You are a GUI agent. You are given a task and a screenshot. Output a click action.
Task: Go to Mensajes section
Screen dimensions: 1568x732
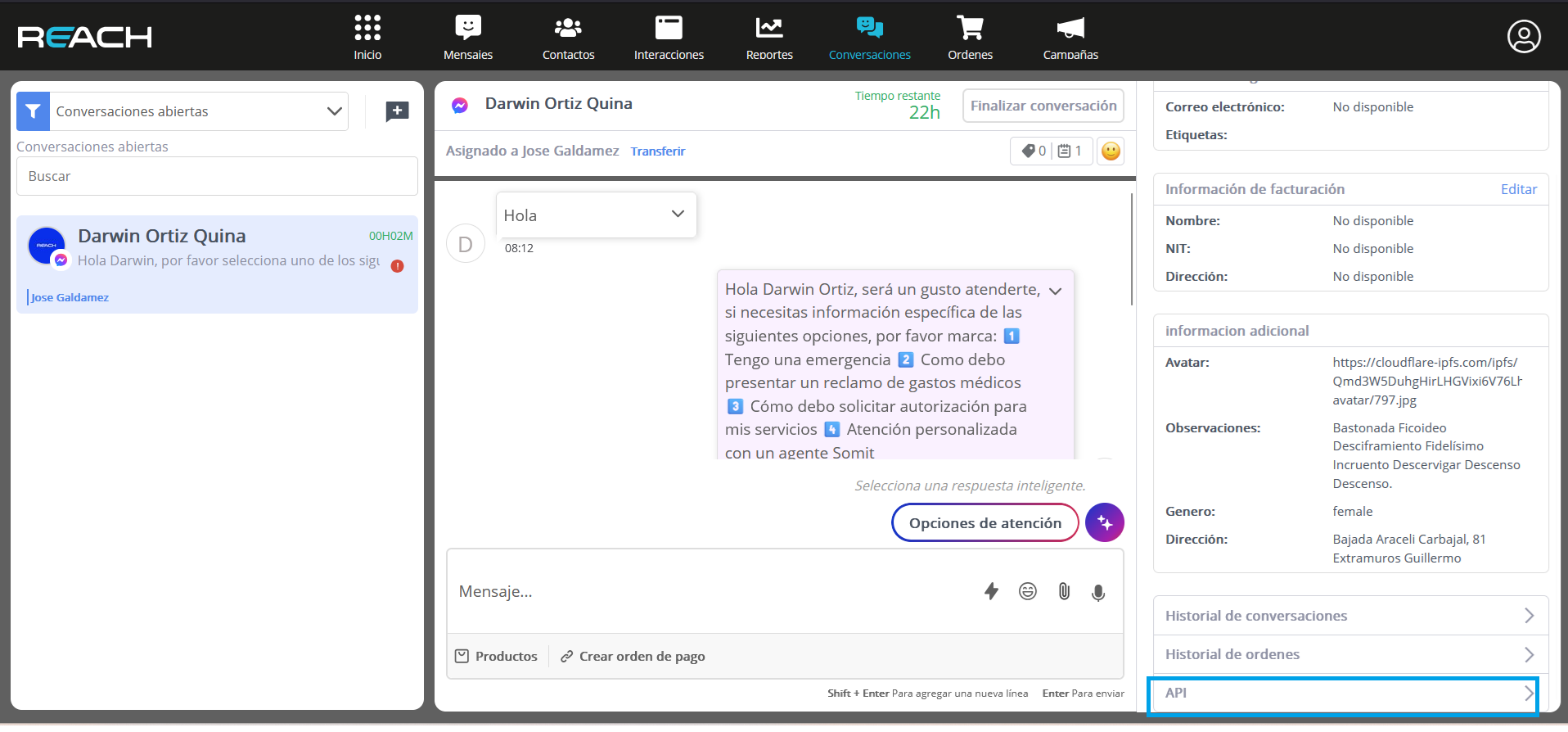click(468, 37)
